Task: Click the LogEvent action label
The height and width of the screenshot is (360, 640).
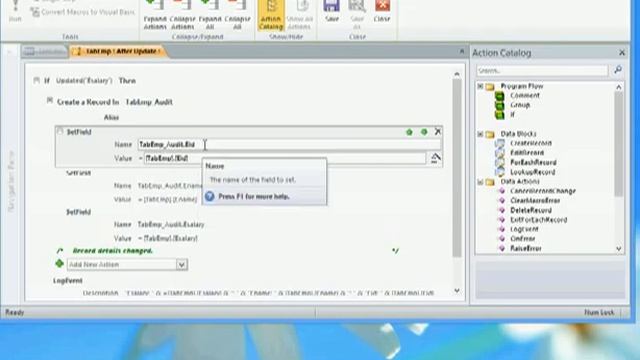Action: click(x=68, y=280)
